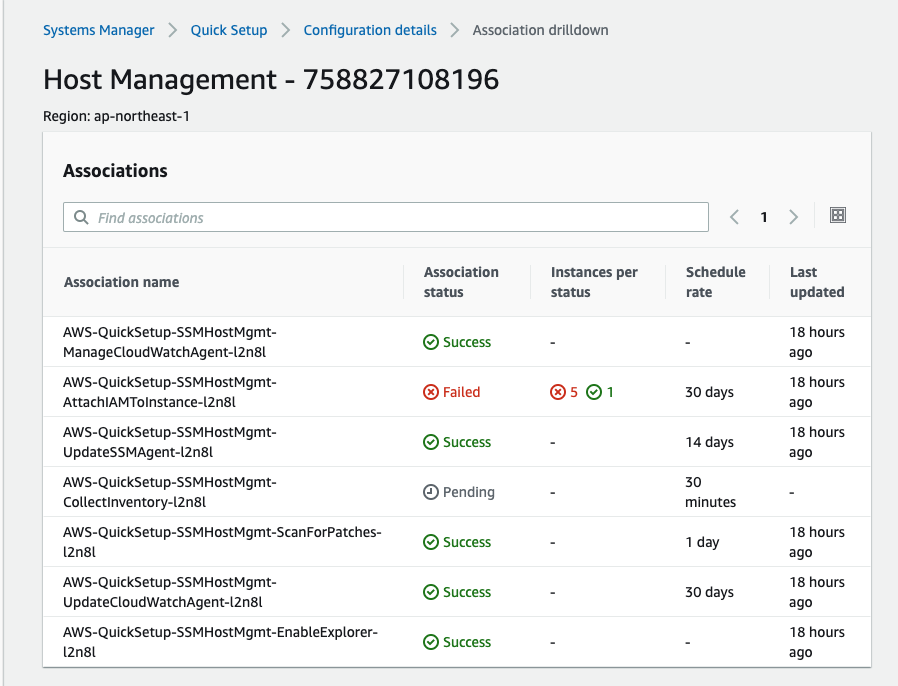This screenshot has width=898, height=686.
Task: Click the red failed-instances icon beside 5
Action: (x=557, y=392)
